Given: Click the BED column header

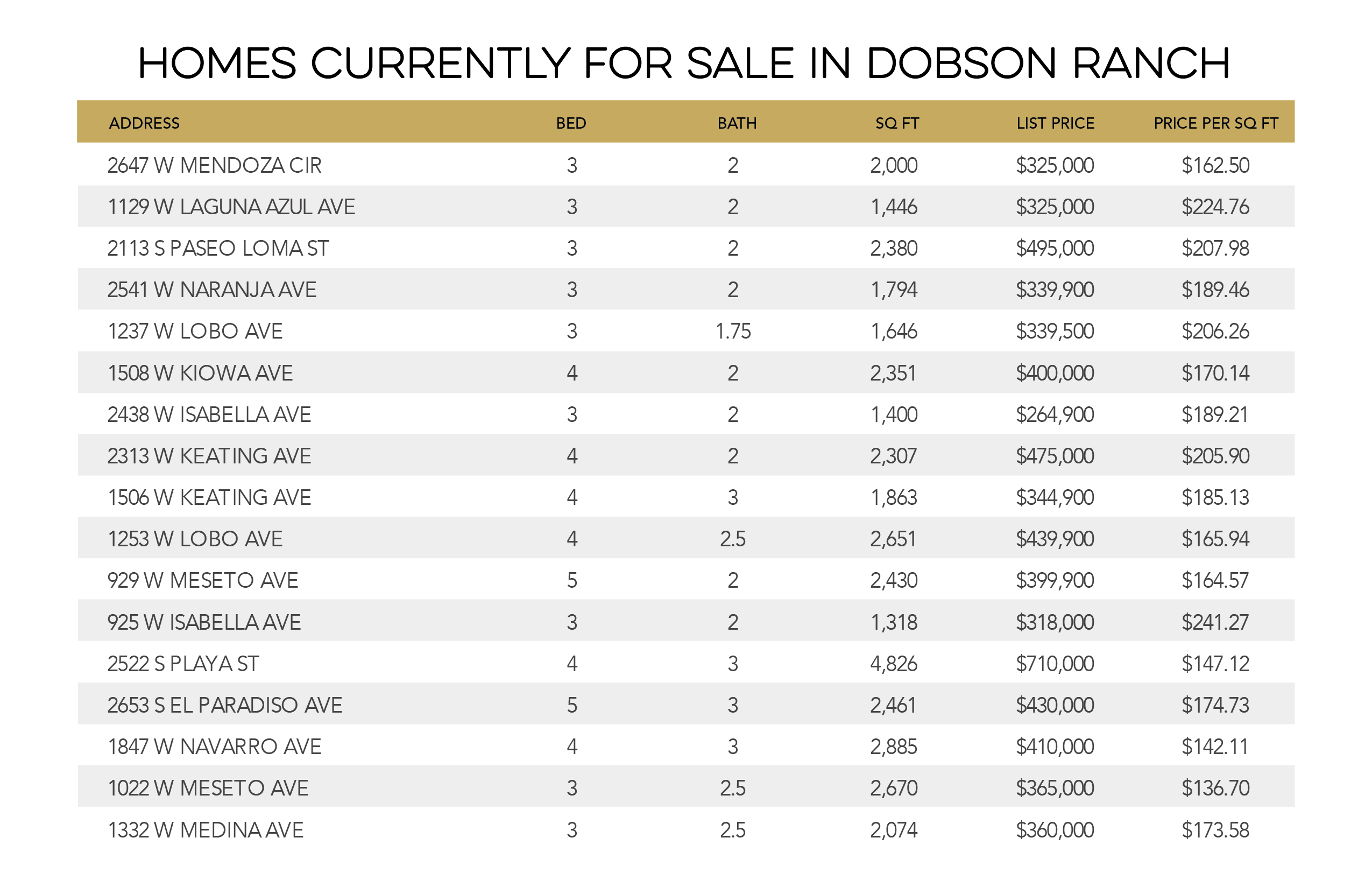Looking at the screenshot, I should pos(571,123).
